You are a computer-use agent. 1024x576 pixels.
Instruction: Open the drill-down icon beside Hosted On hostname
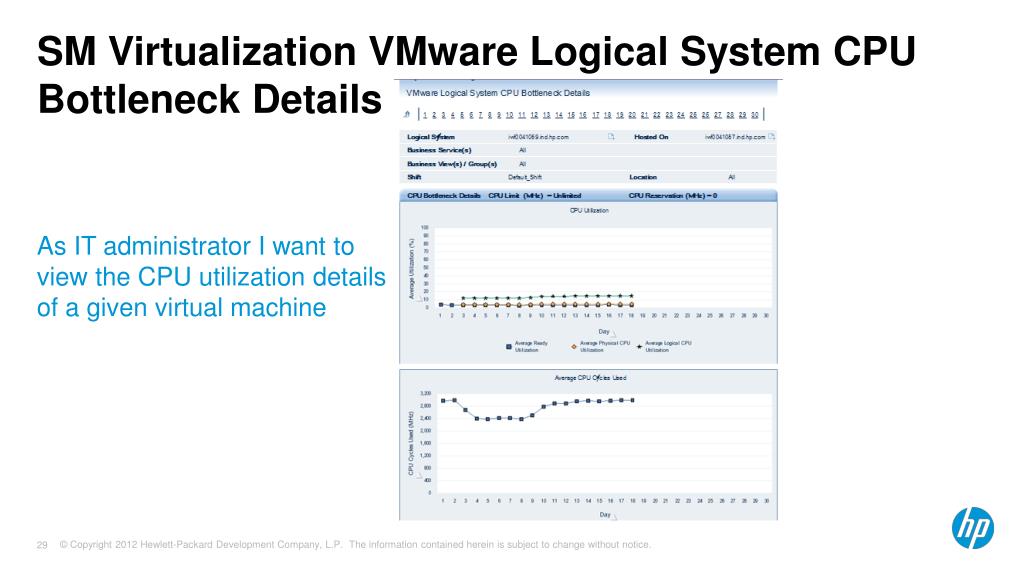click(771, 136)
